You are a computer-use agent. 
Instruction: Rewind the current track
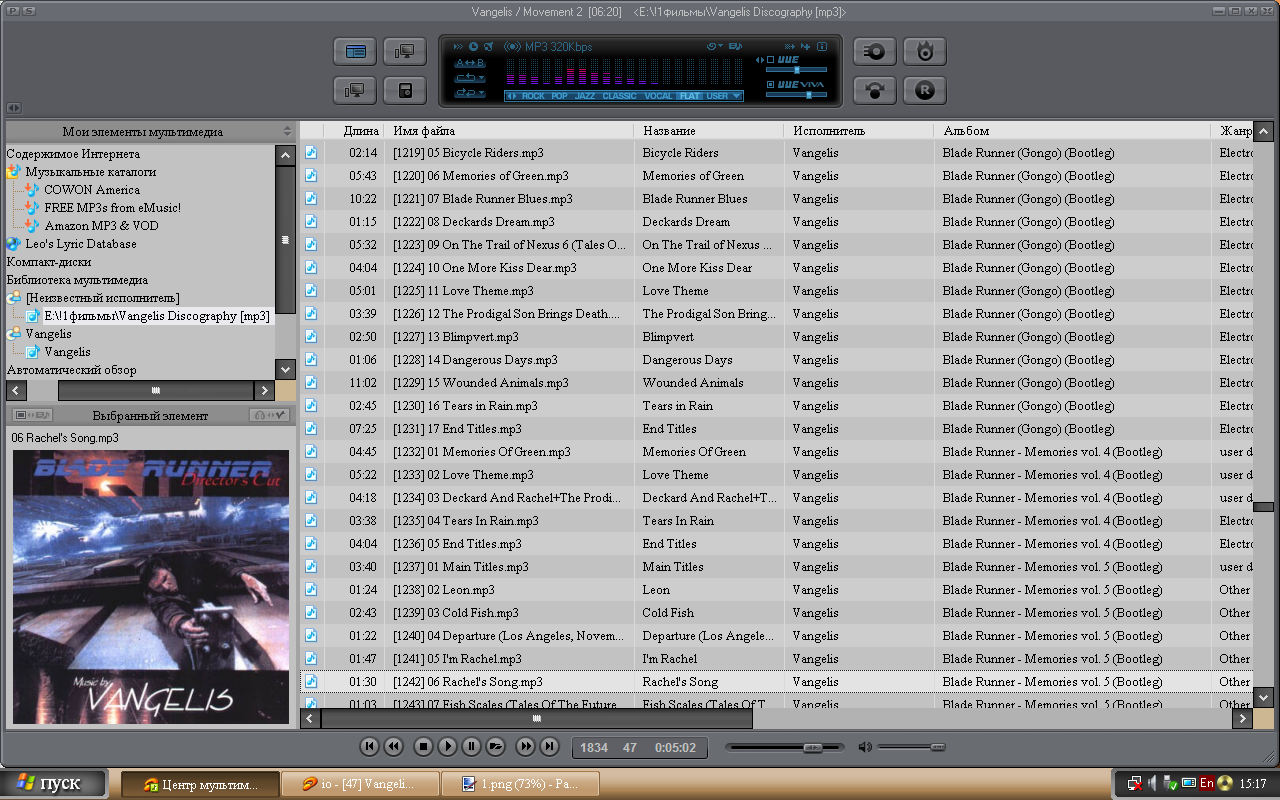coord(394,746)
